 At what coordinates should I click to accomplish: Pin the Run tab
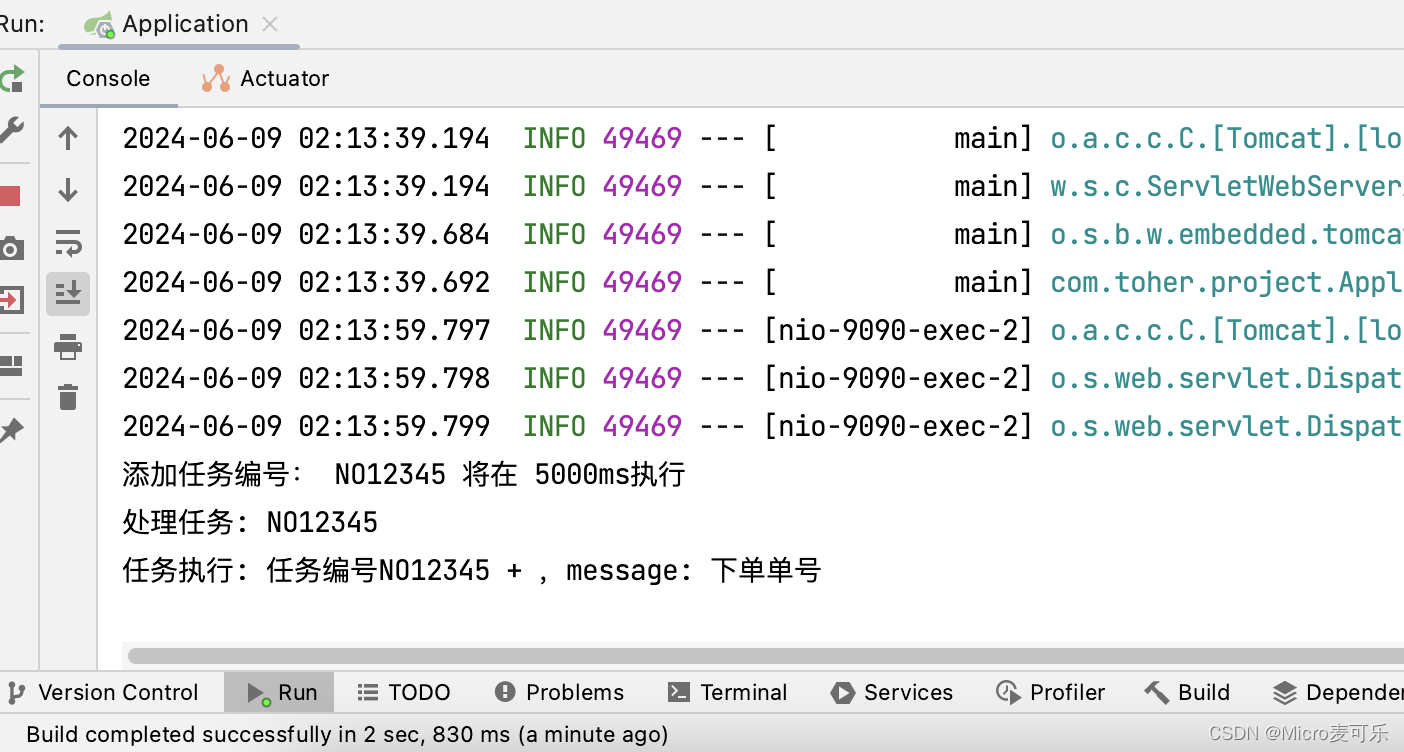tap(10, 431)
